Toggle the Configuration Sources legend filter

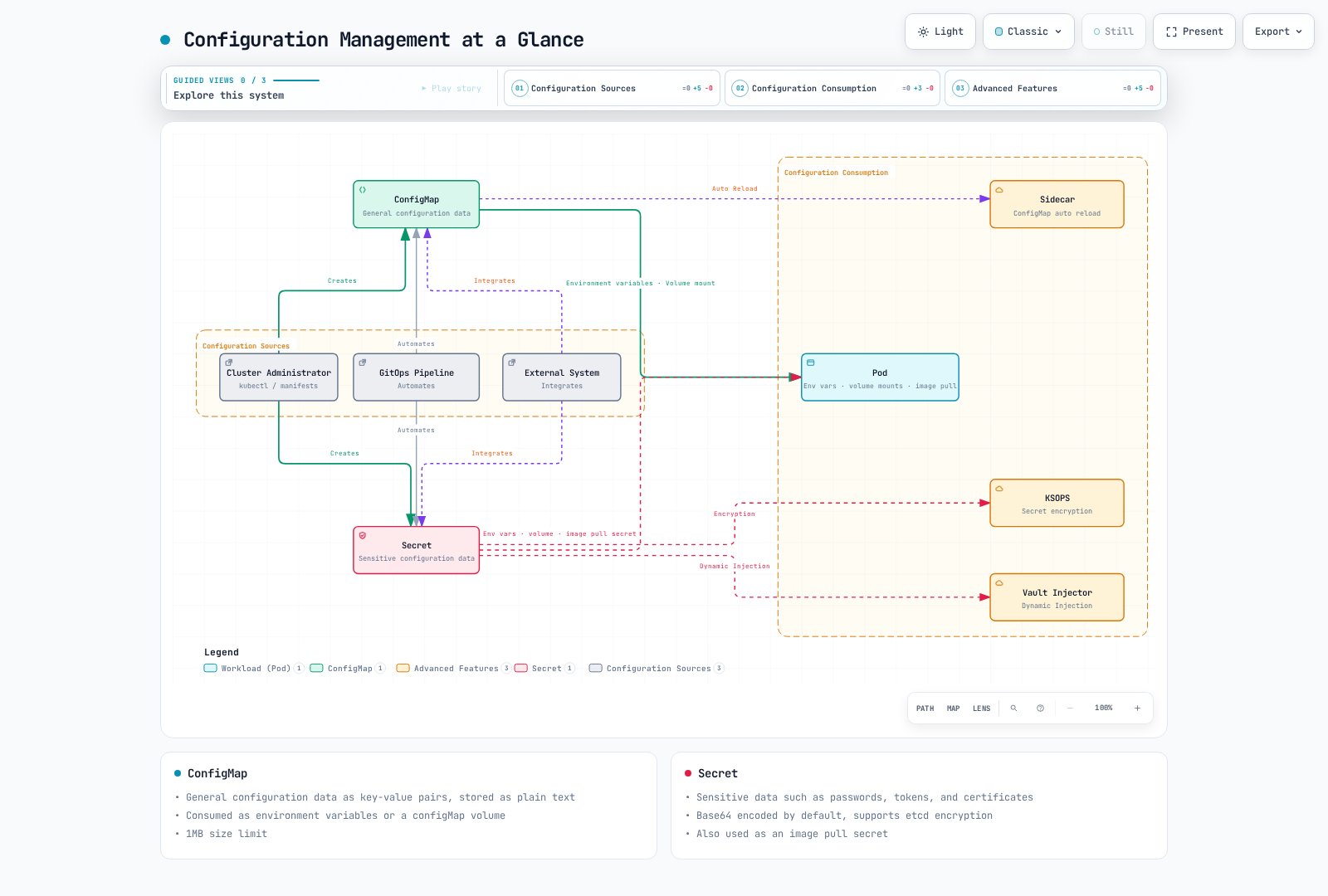[x=657, y=669]
